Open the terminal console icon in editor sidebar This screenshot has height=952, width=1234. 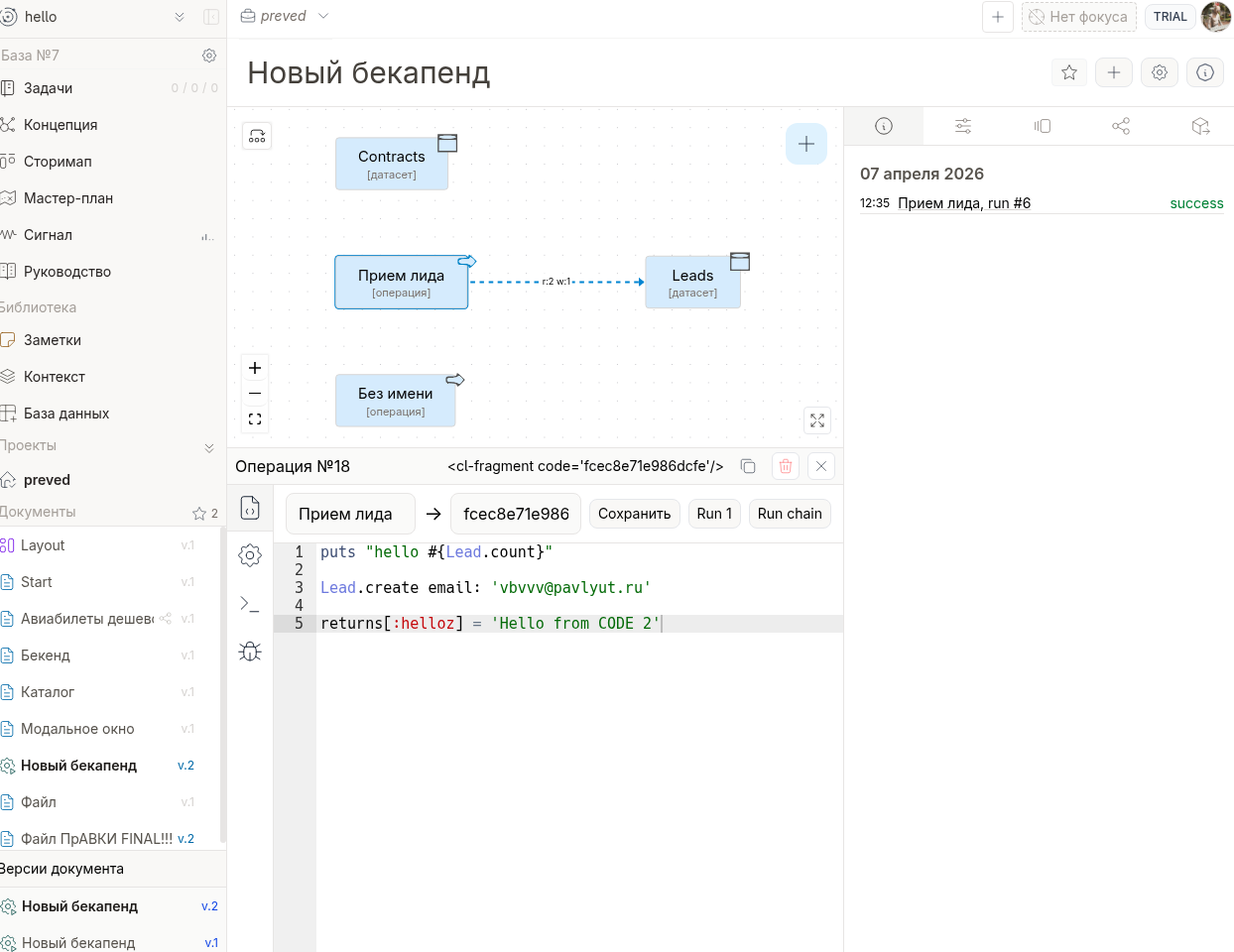coord(250,603)
